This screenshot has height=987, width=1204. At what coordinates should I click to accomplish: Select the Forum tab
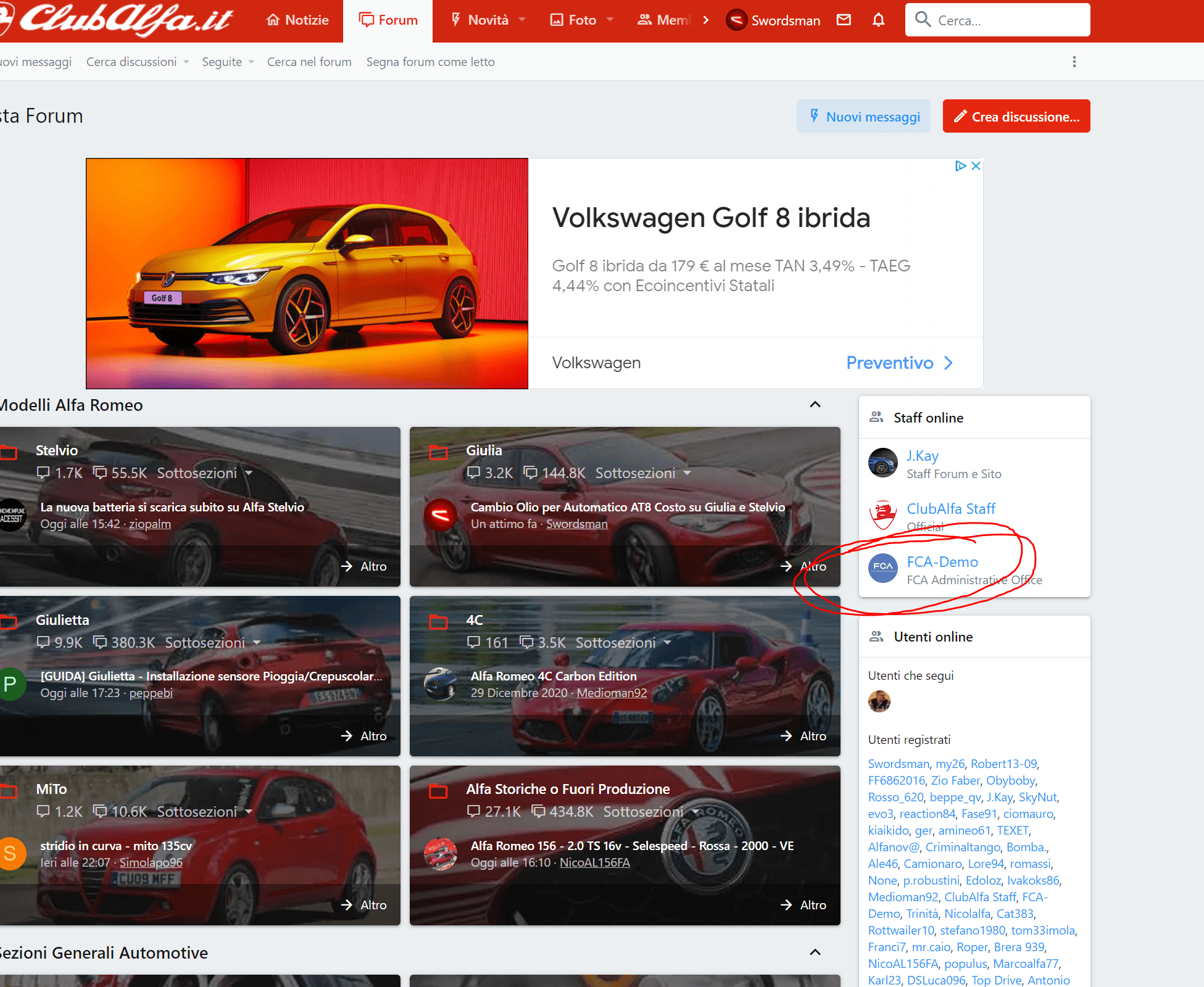(x=388, y=20)
